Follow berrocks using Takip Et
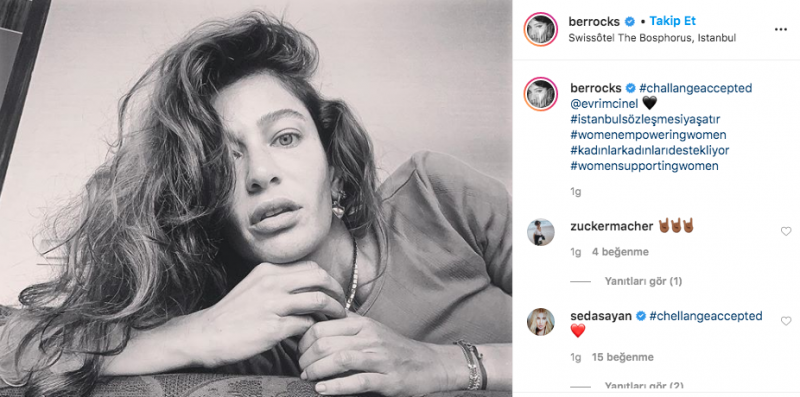The height and width of the screenshot is (397, 800). (x=672, y=21)
